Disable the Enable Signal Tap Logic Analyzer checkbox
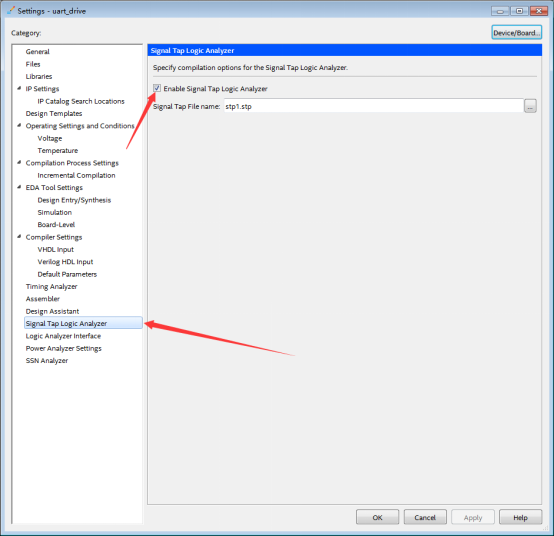This screenshot has width=554, height=536. pyautogui.click(x=157, y=88)
